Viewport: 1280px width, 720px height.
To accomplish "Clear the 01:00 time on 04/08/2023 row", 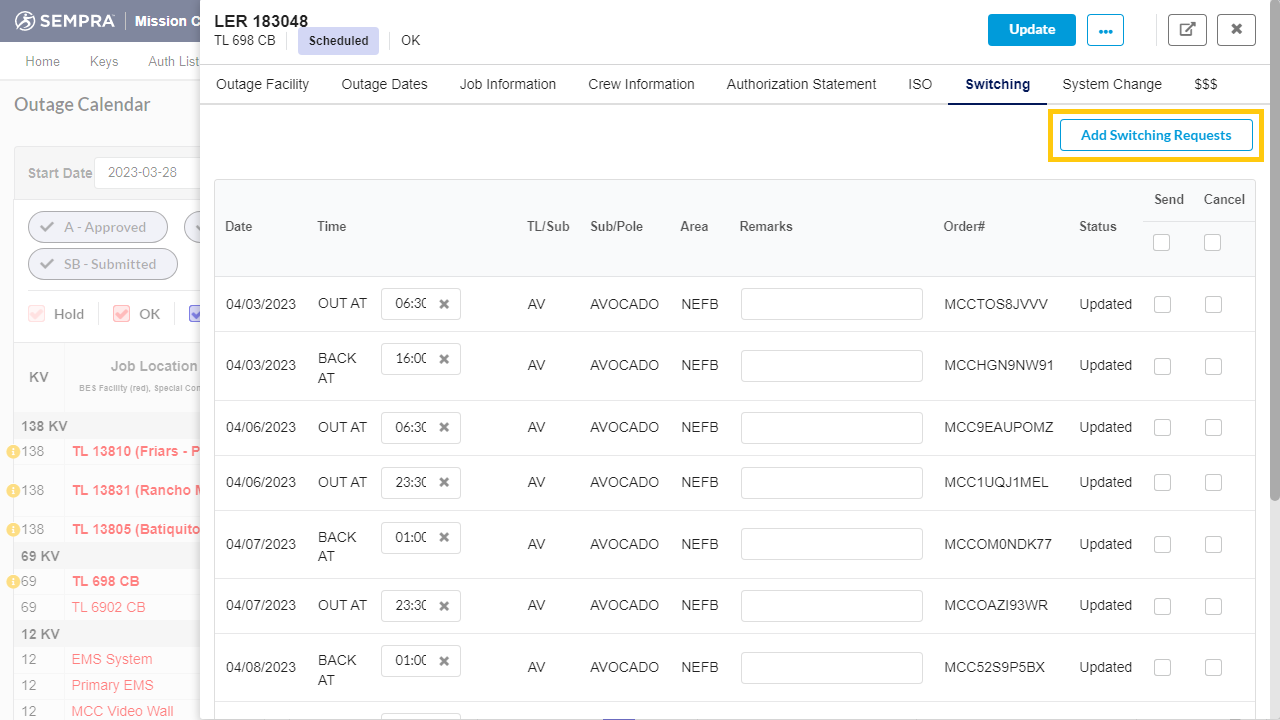I will click(x=444, y=661).
